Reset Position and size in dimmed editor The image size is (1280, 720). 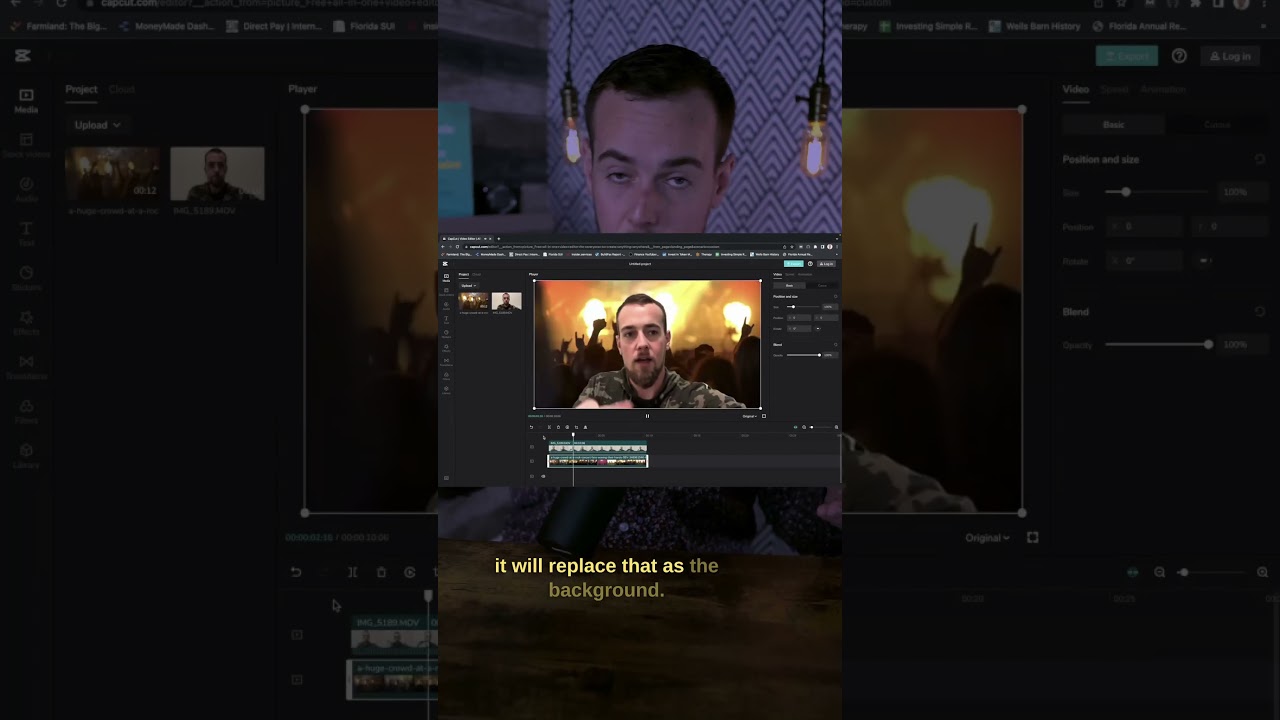[1260, 159]
